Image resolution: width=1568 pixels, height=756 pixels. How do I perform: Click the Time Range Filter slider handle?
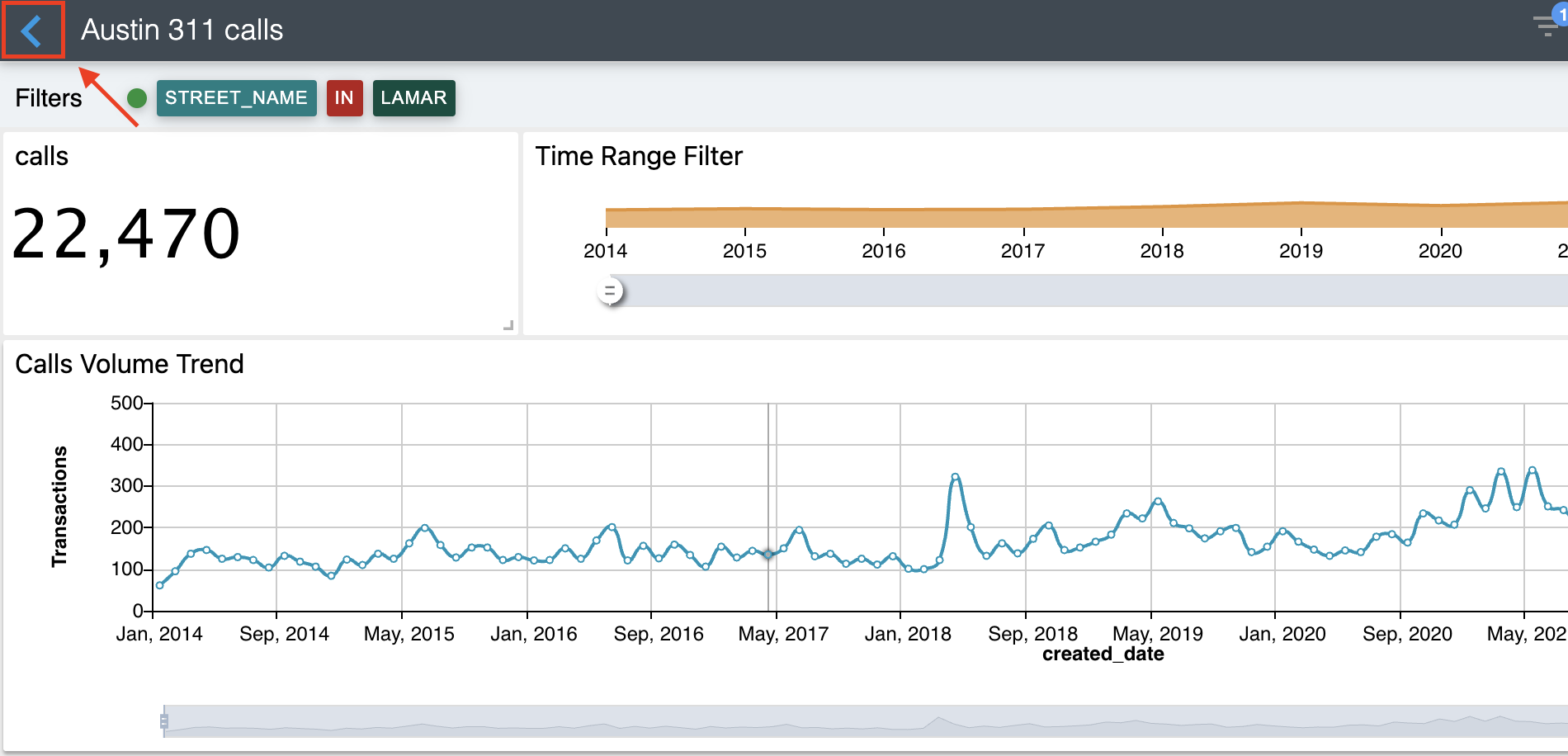tap(610, 291)
